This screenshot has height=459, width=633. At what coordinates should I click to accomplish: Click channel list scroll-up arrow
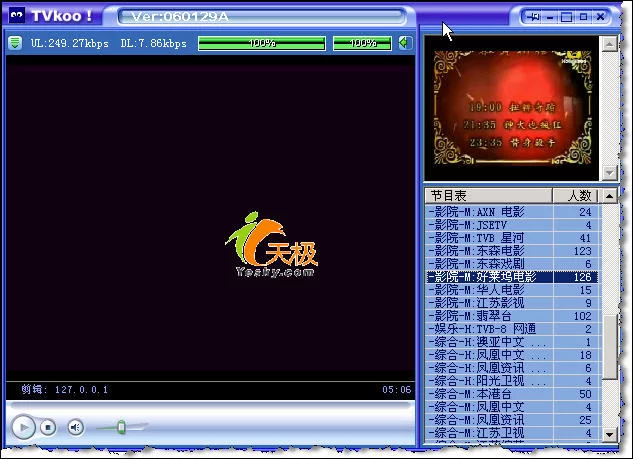609,196
